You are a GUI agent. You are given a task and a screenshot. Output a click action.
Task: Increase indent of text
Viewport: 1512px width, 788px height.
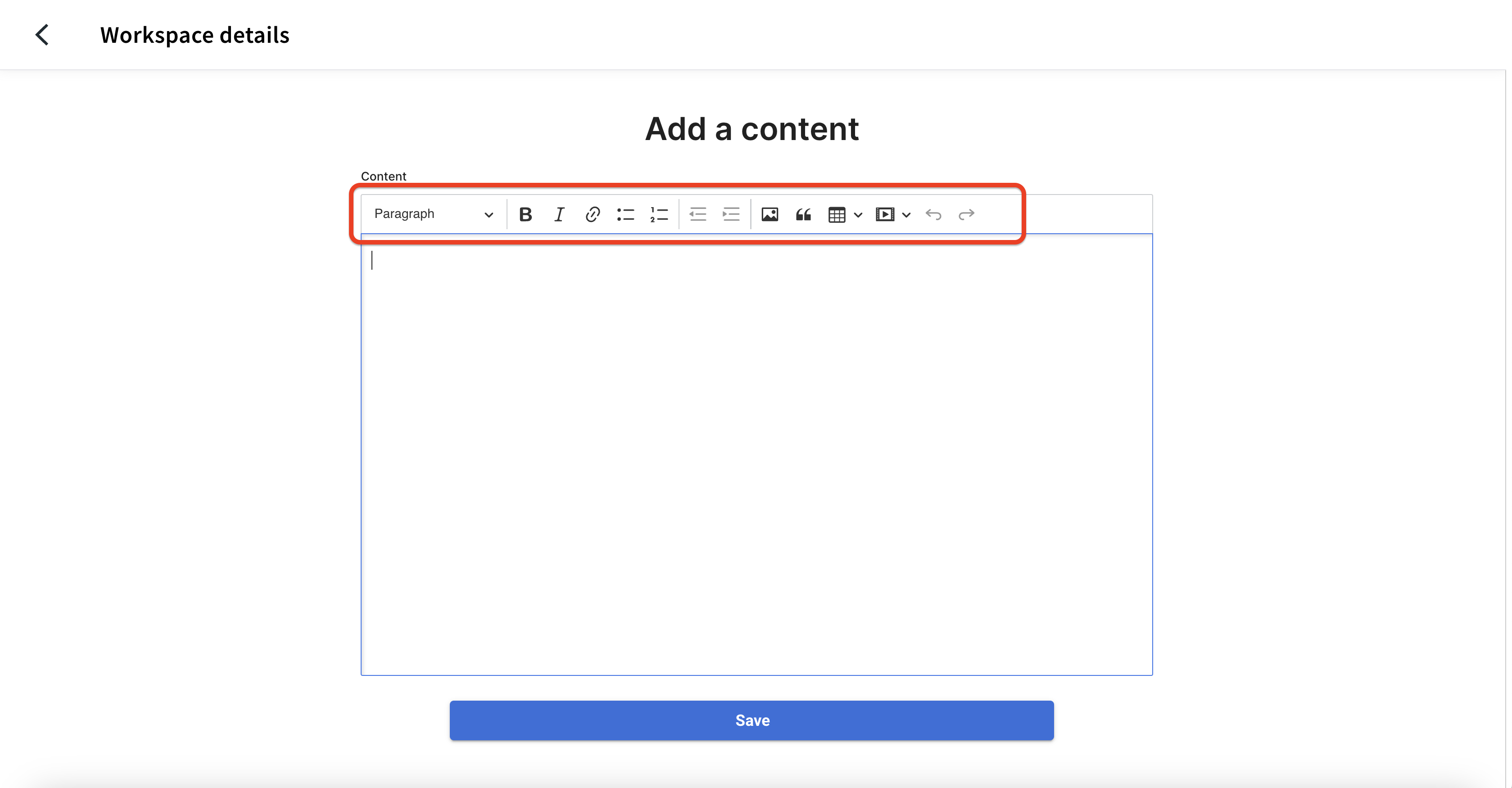pyautogui.click(x=731, y=214)
